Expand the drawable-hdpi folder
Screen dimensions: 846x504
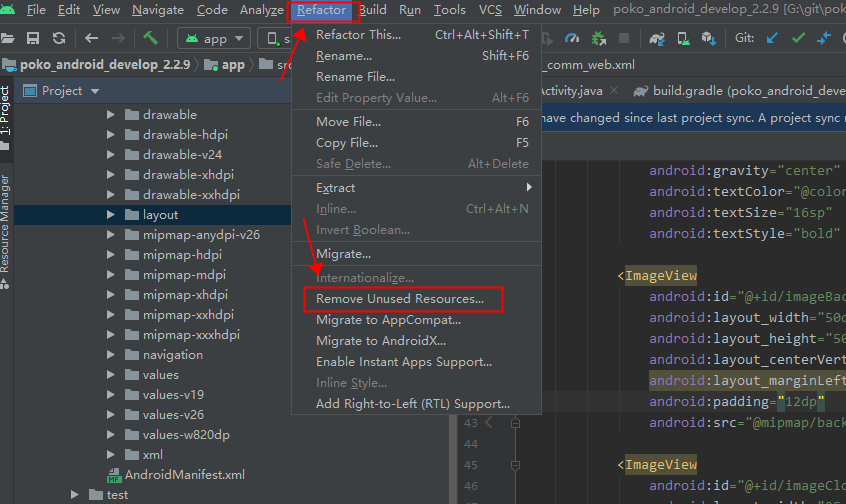click(x=111, y=134)
